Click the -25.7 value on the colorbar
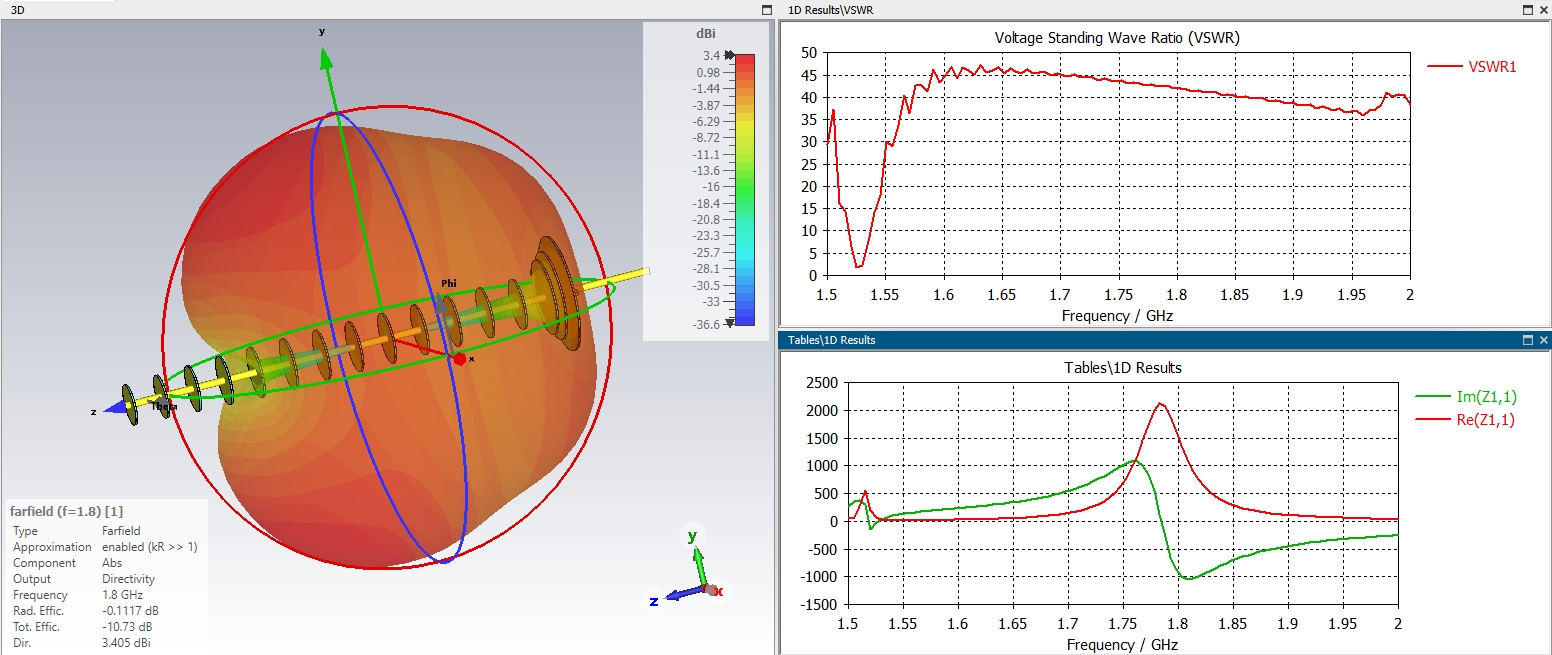Image resolution: width=1552 pixels, height=655 pixels. tap(707, 252)
